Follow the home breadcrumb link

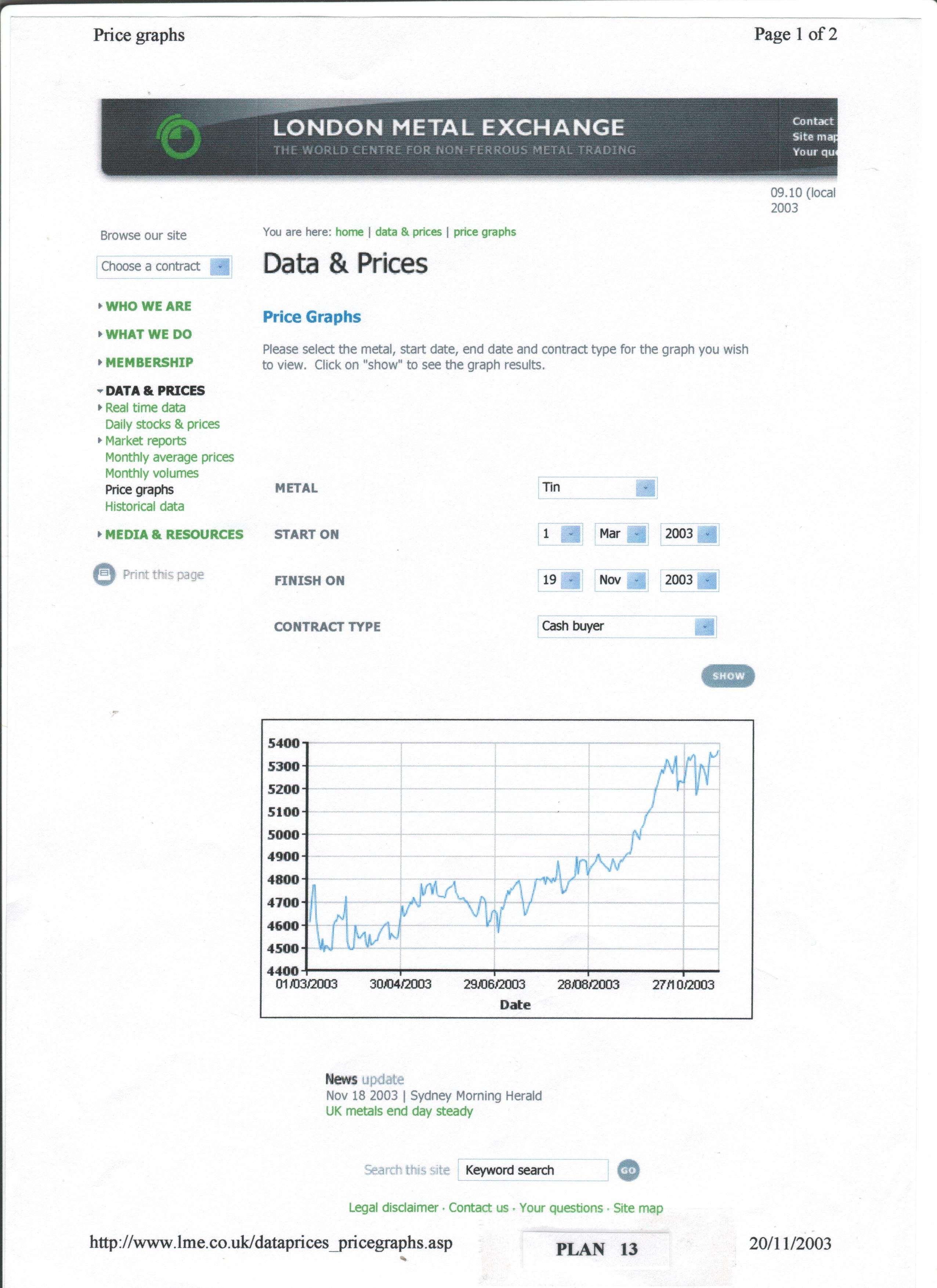349,232
